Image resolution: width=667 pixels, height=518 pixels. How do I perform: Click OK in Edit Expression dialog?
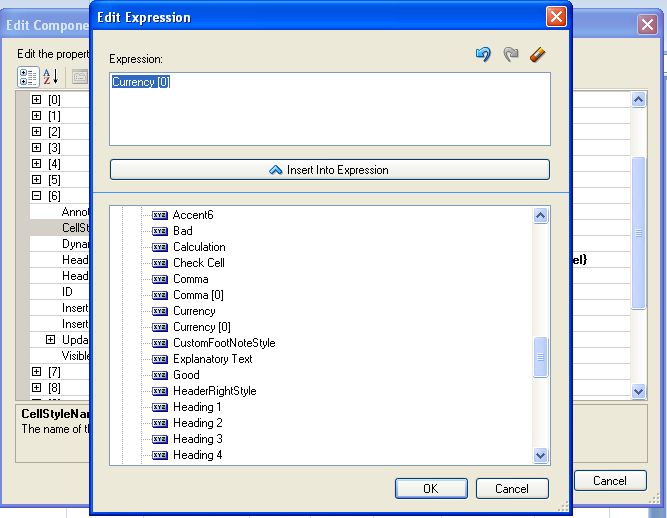click(431, 488)
